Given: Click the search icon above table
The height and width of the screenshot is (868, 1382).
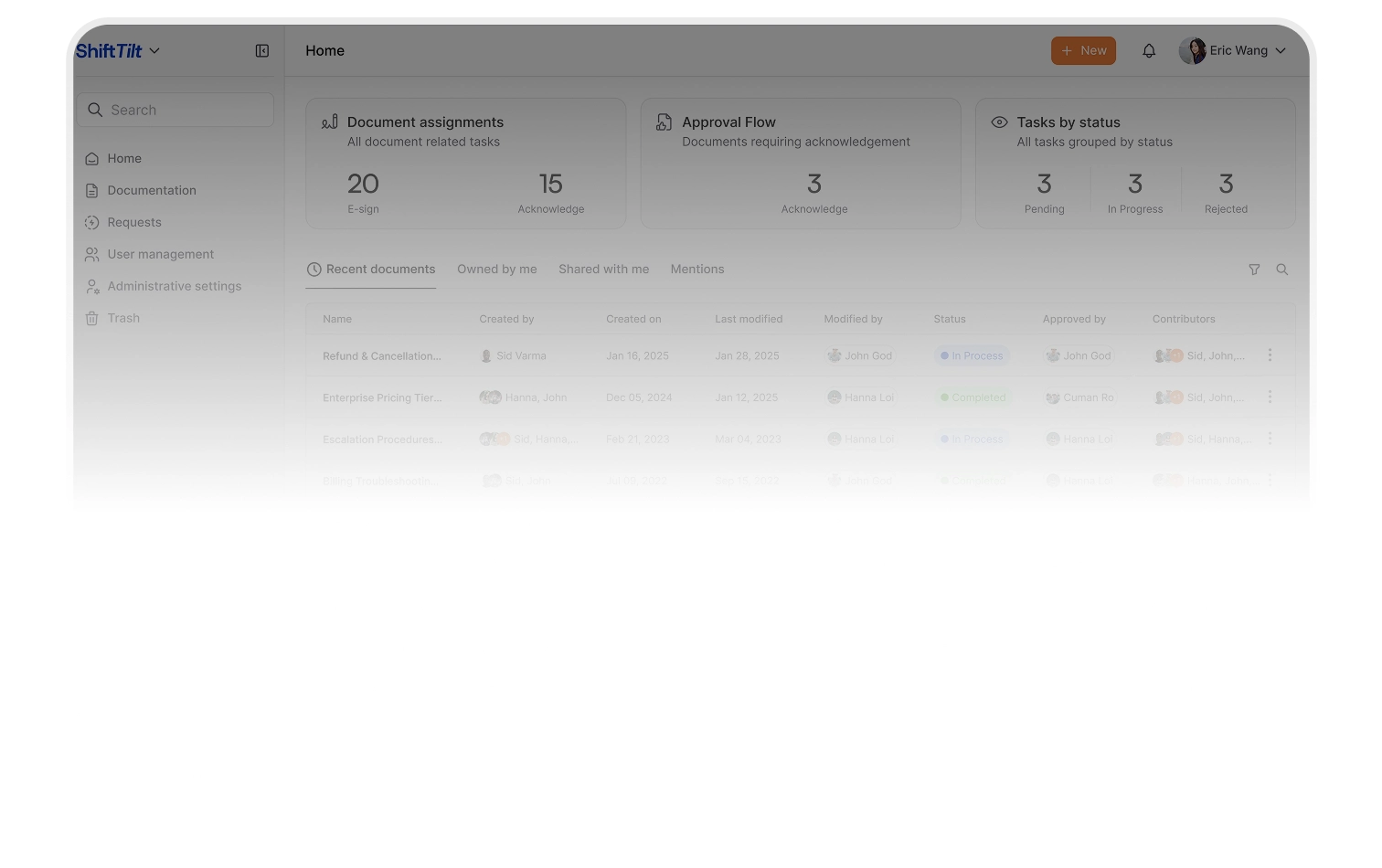Looking at the screenshot, I should point(1282,270).
